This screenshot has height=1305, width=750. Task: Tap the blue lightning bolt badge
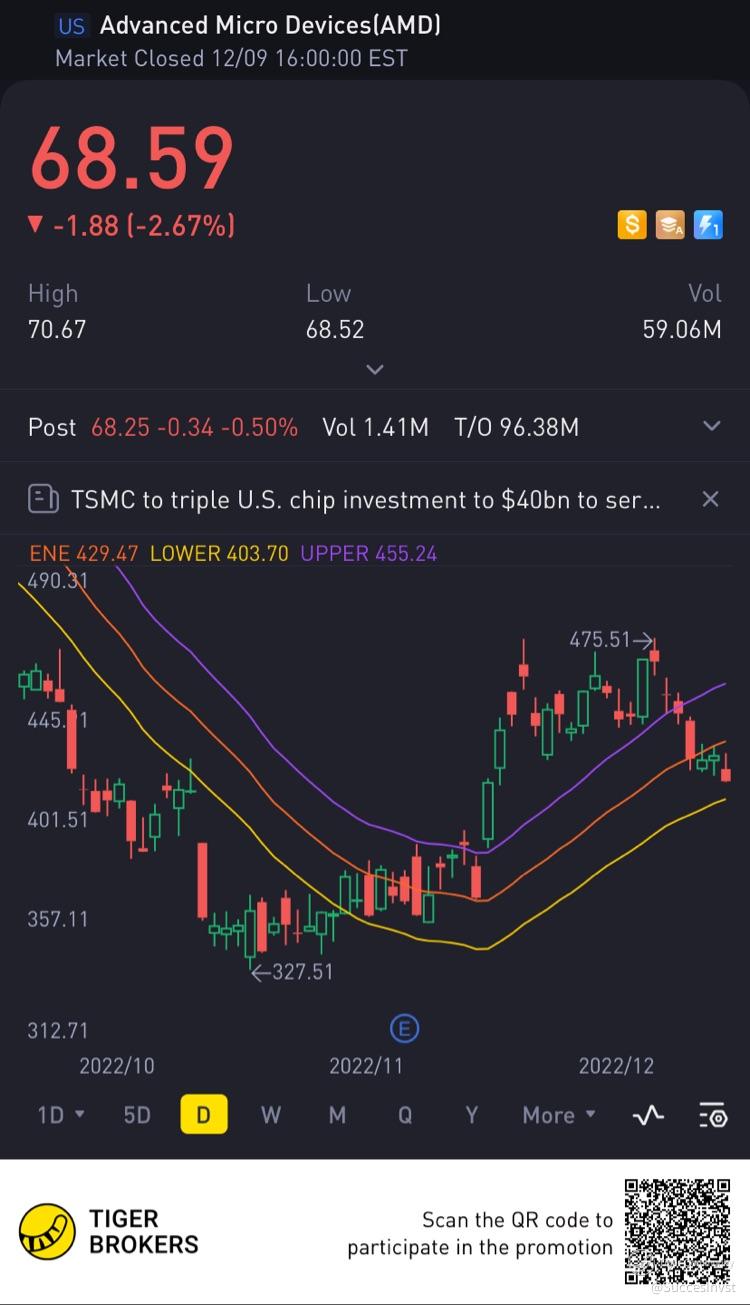pos(708,225)
